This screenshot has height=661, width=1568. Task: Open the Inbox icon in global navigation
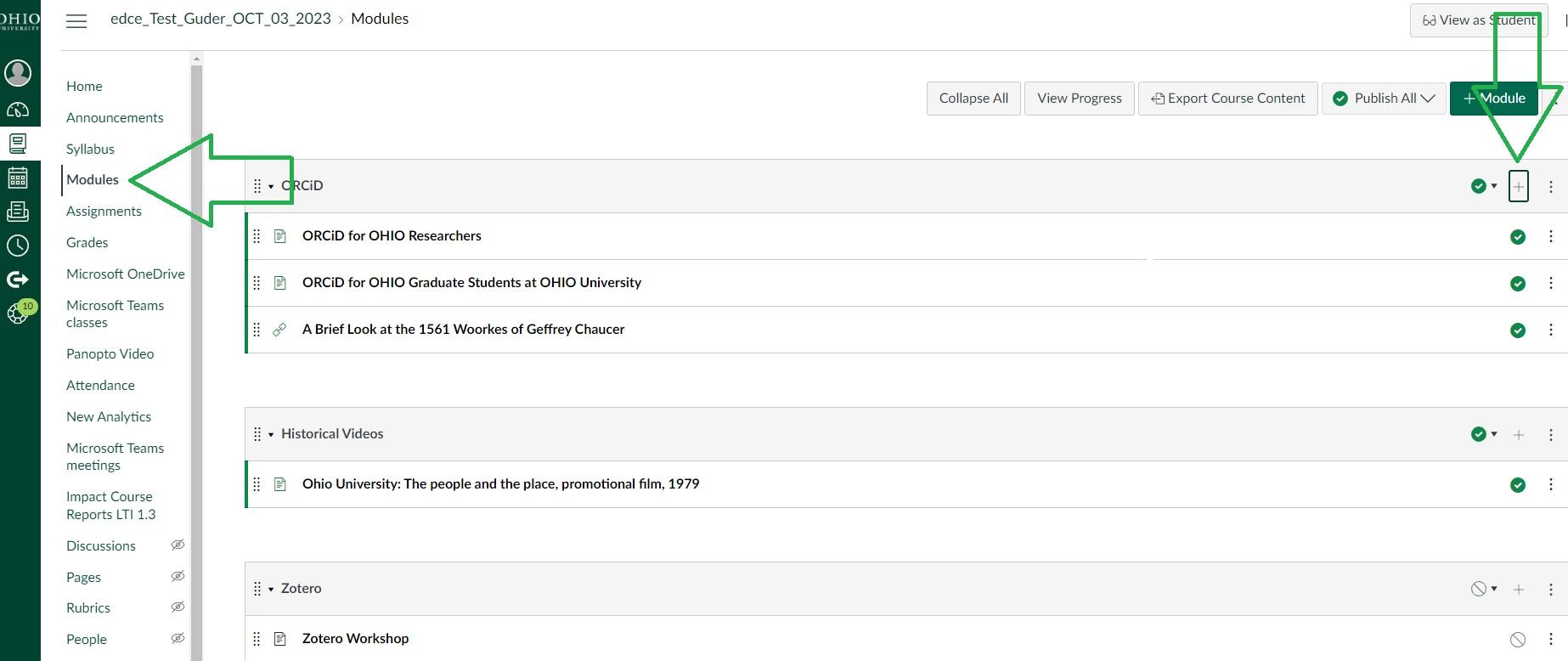(18, 212)
